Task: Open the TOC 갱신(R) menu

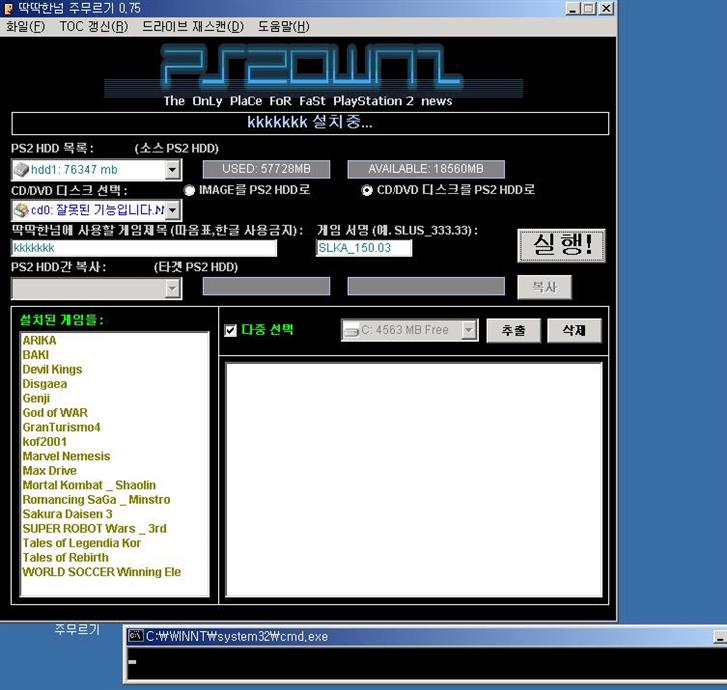Action: [94, 26]
